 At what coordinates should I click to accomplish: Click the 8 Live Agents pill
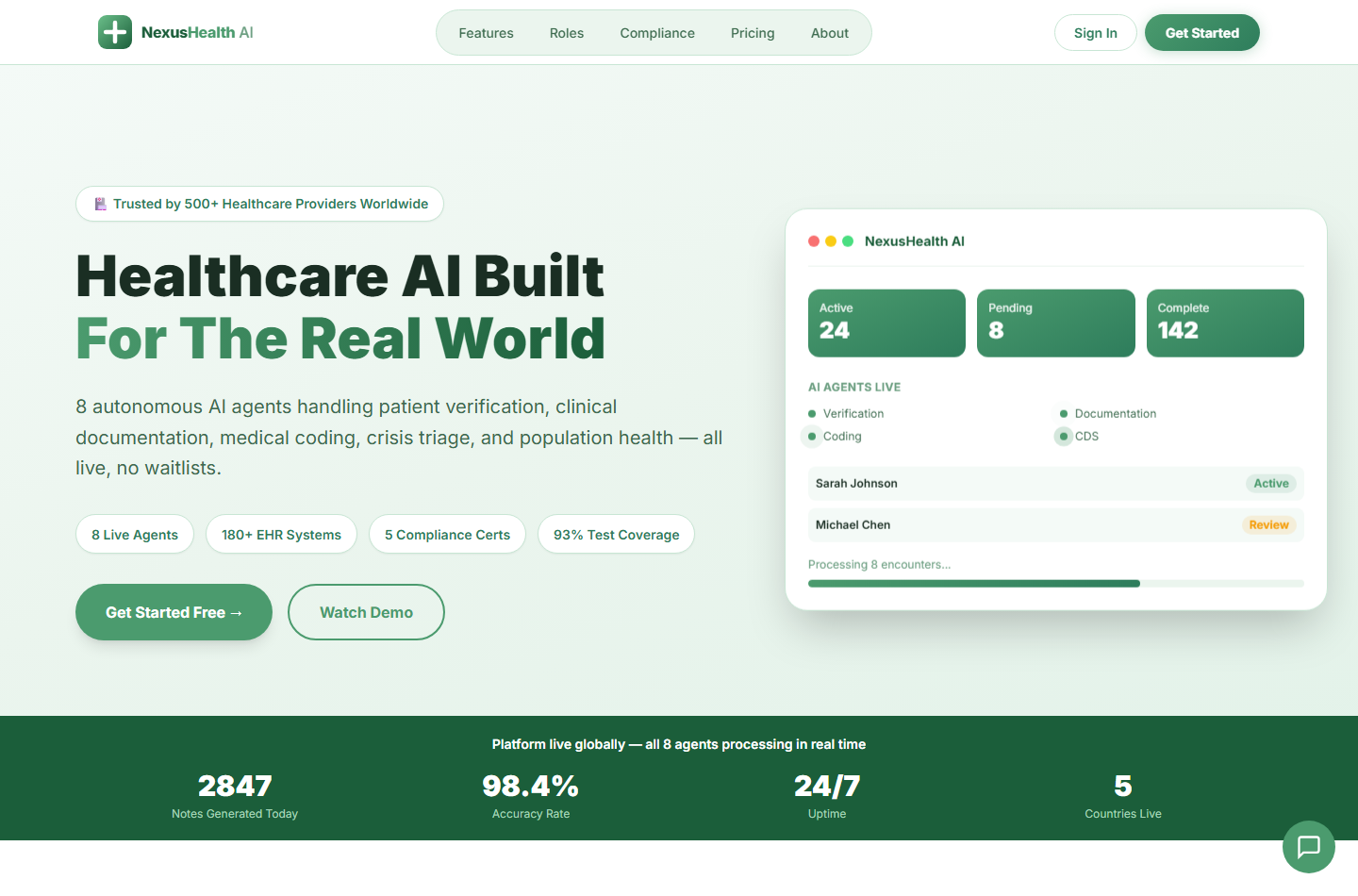135,535
